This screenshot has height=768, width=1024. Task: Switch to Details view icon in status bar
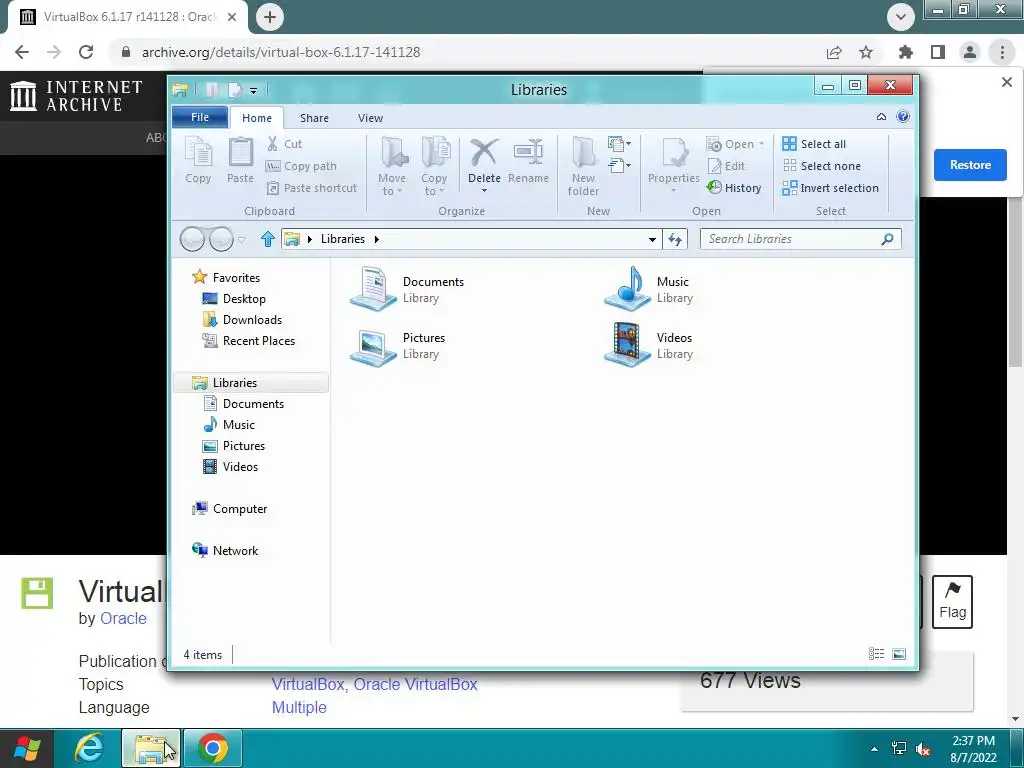[x=876, y=654]
